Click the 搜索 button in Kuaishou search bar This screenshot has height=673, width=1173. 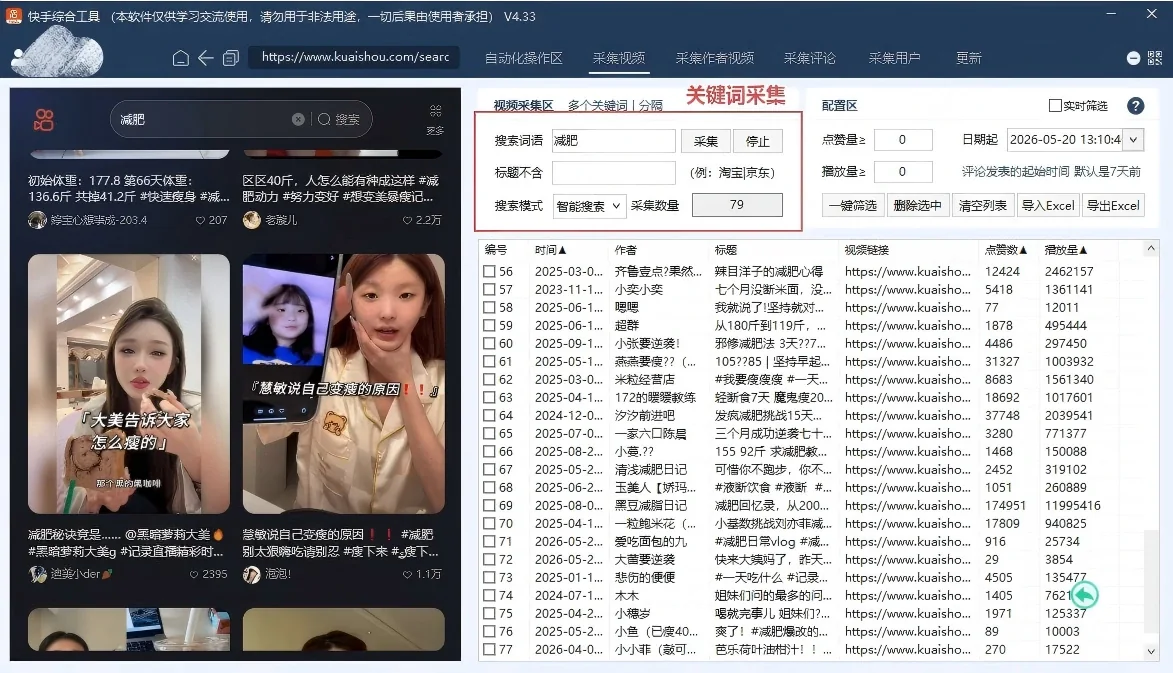(x=339, y=119)
